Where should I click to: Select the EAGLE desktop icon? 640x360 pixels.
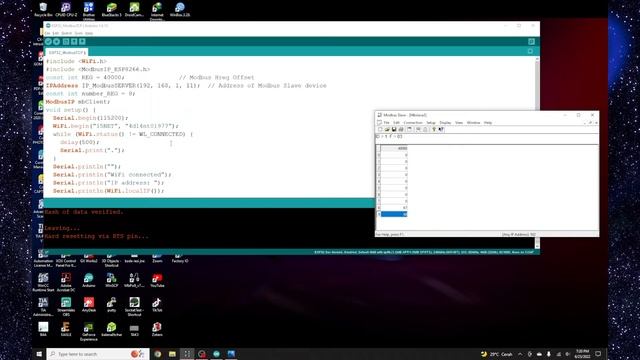[66, 329]
